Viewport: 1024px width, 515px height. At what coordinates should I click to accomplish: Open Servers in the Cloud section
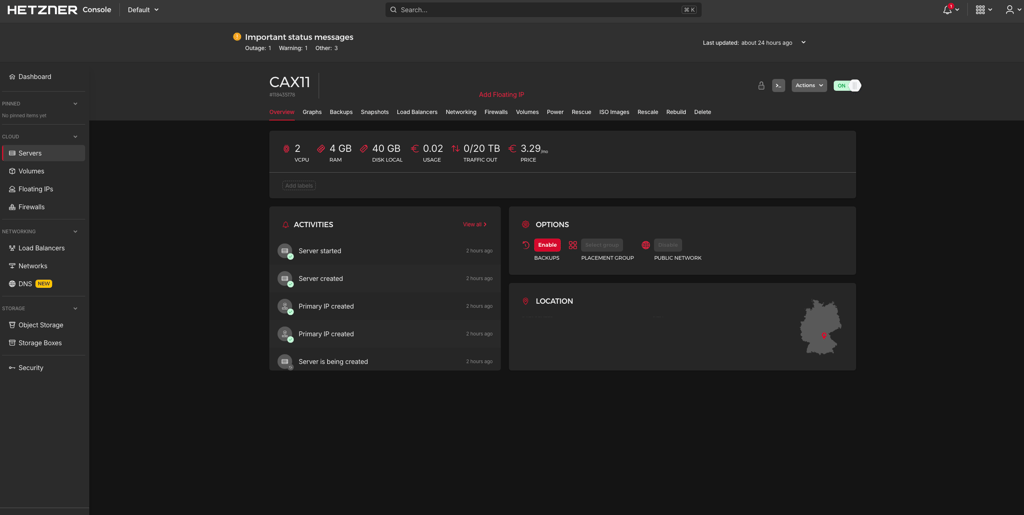pyautogui.click(x=43, y=153)
